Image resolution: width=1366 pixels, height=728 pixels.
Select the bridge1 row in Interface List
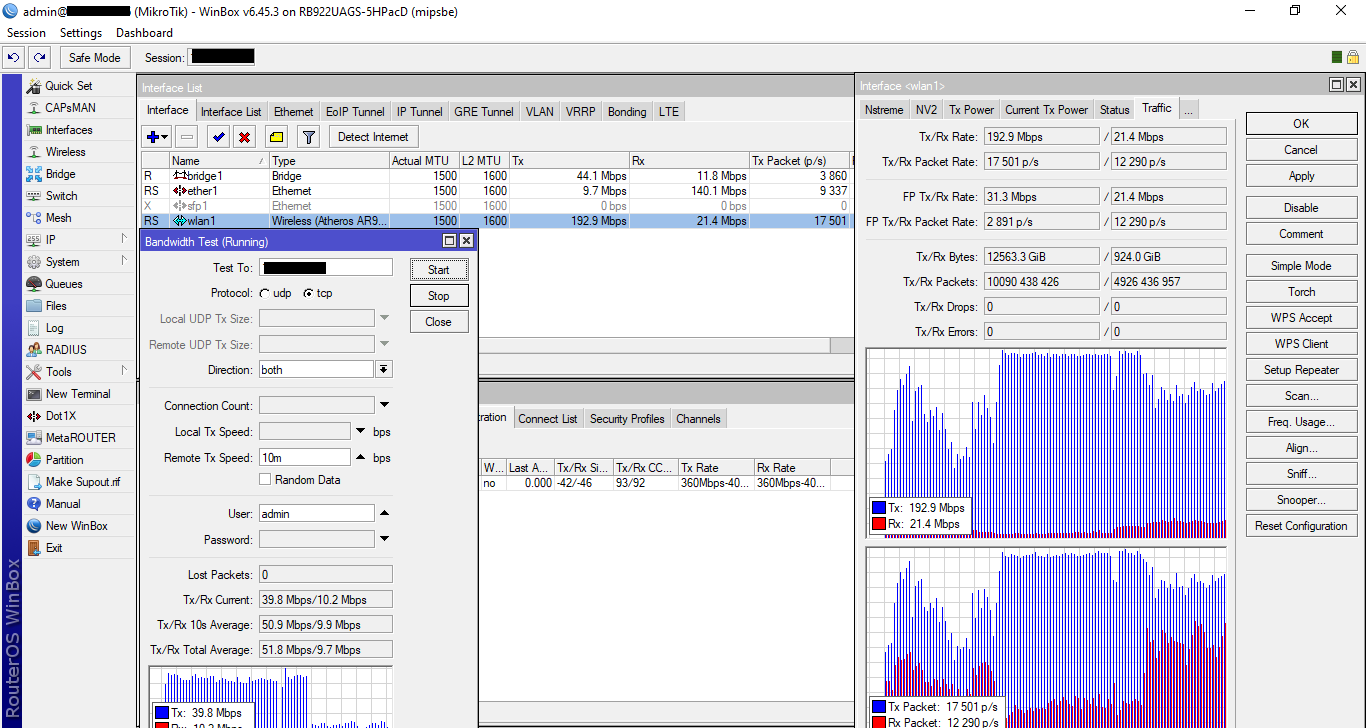[496, 176]
